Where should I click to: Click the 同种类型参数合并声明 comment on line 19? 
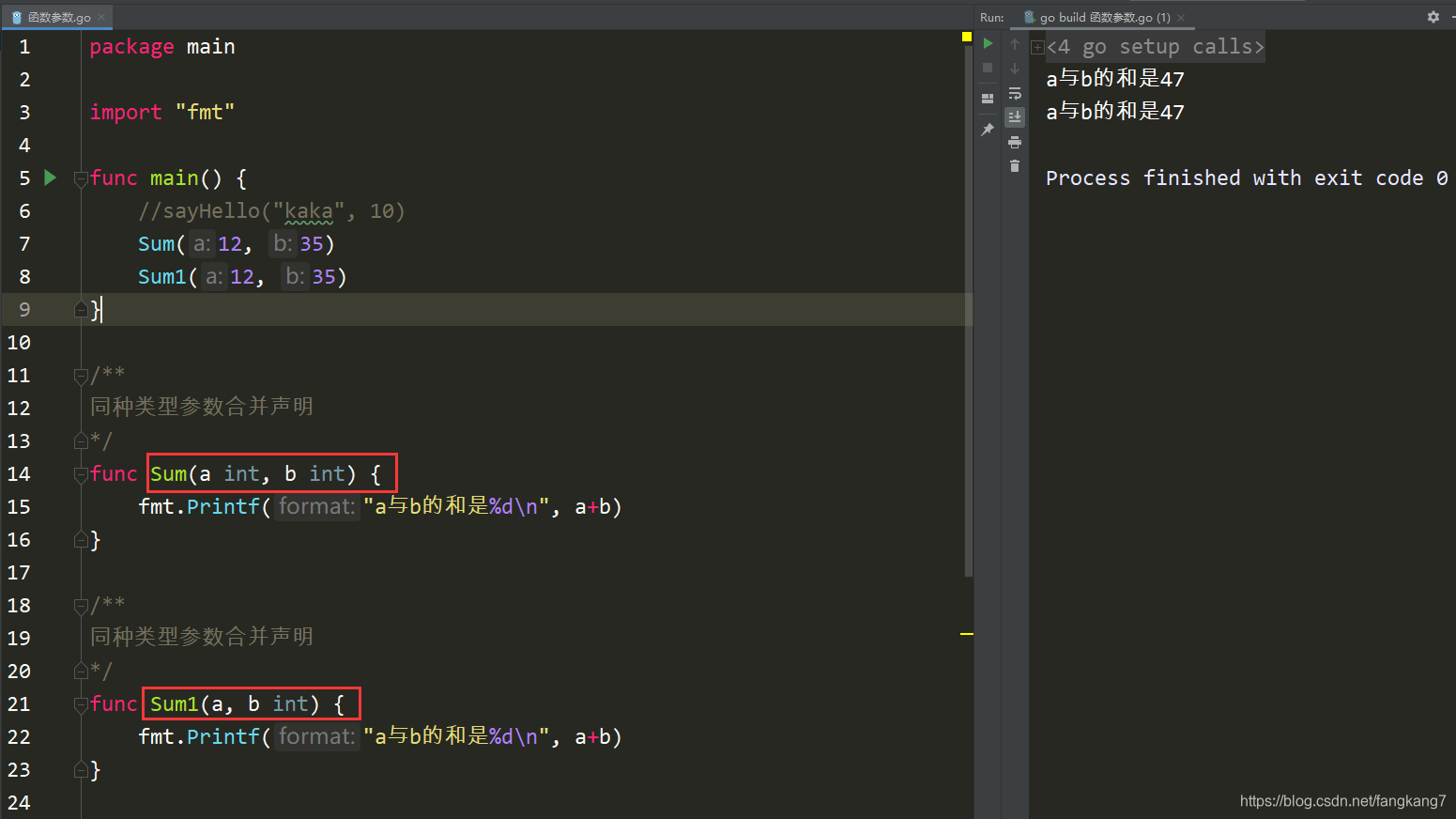[x=202, y=637]
